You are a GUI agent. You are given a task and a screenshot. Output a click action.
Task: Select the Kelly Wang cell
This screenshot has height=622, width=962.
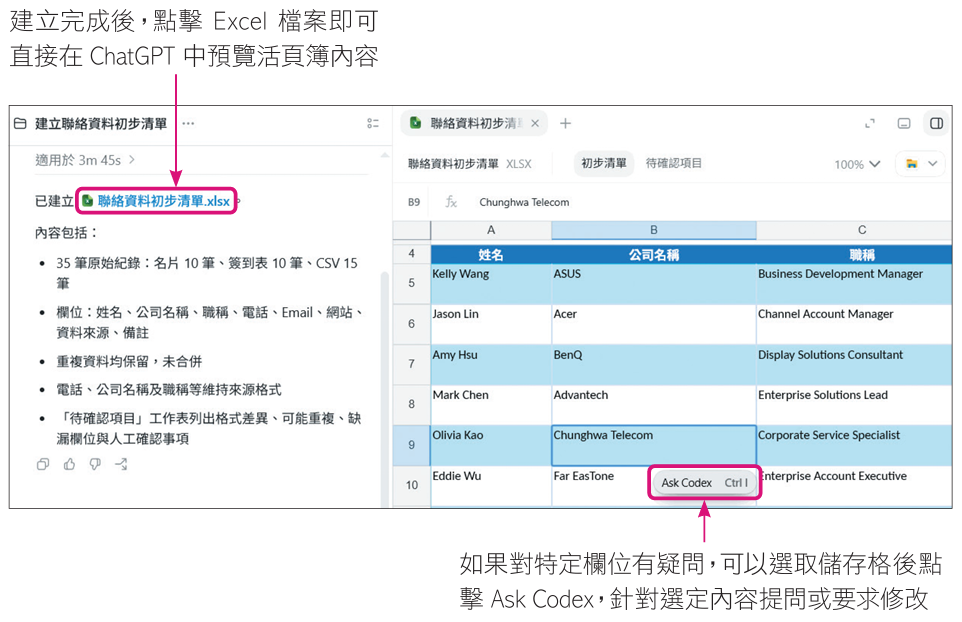click(x=491, y=283)
